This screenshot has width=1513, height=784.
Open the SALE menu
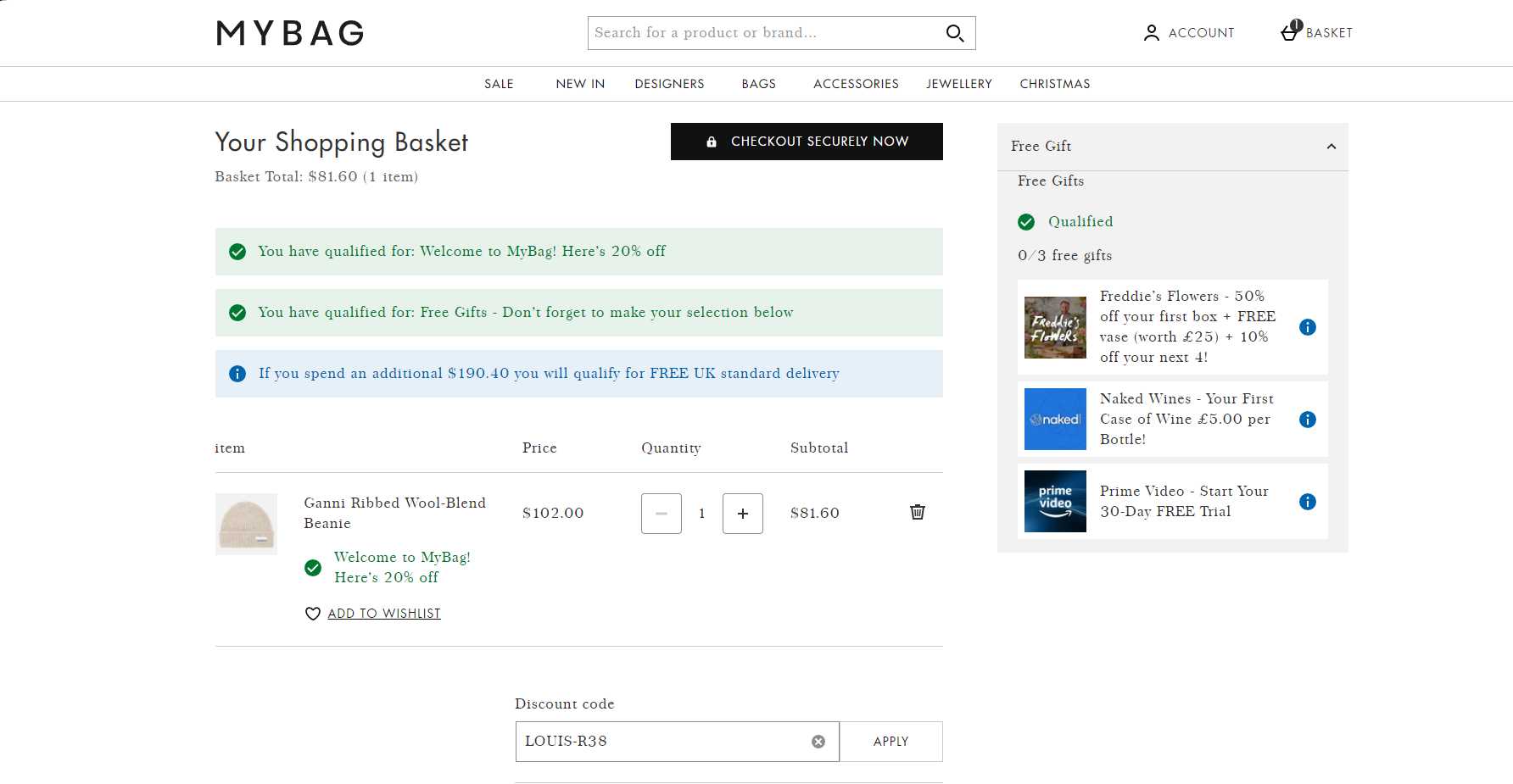click(x=499, y=84)
